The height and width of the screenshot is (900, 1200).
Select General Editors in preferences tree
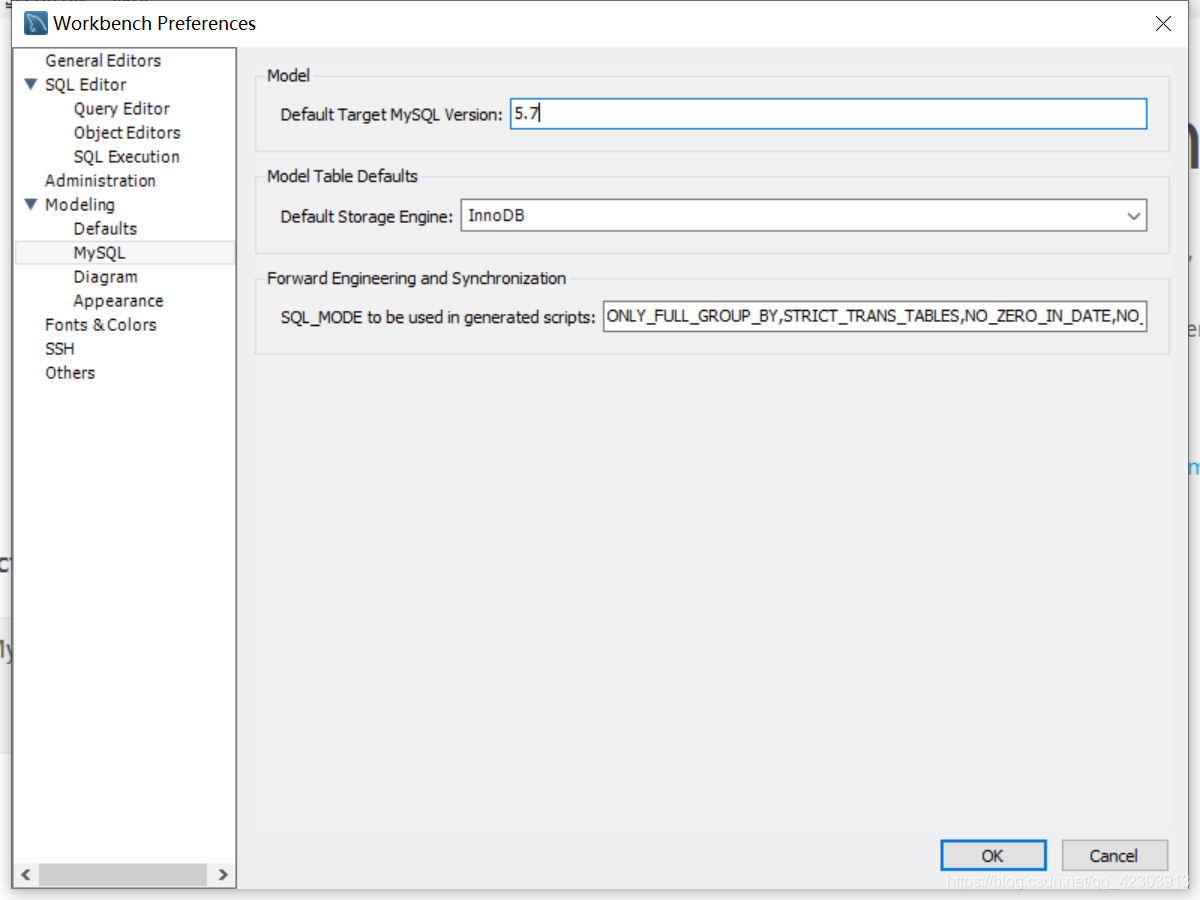(x=103, y=61)
